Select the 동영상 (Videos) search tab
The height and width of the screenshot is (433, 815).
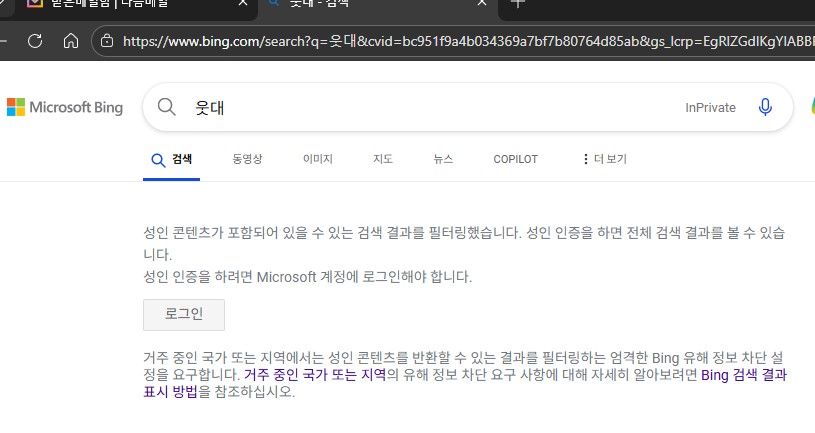click(x=247, y=159)
